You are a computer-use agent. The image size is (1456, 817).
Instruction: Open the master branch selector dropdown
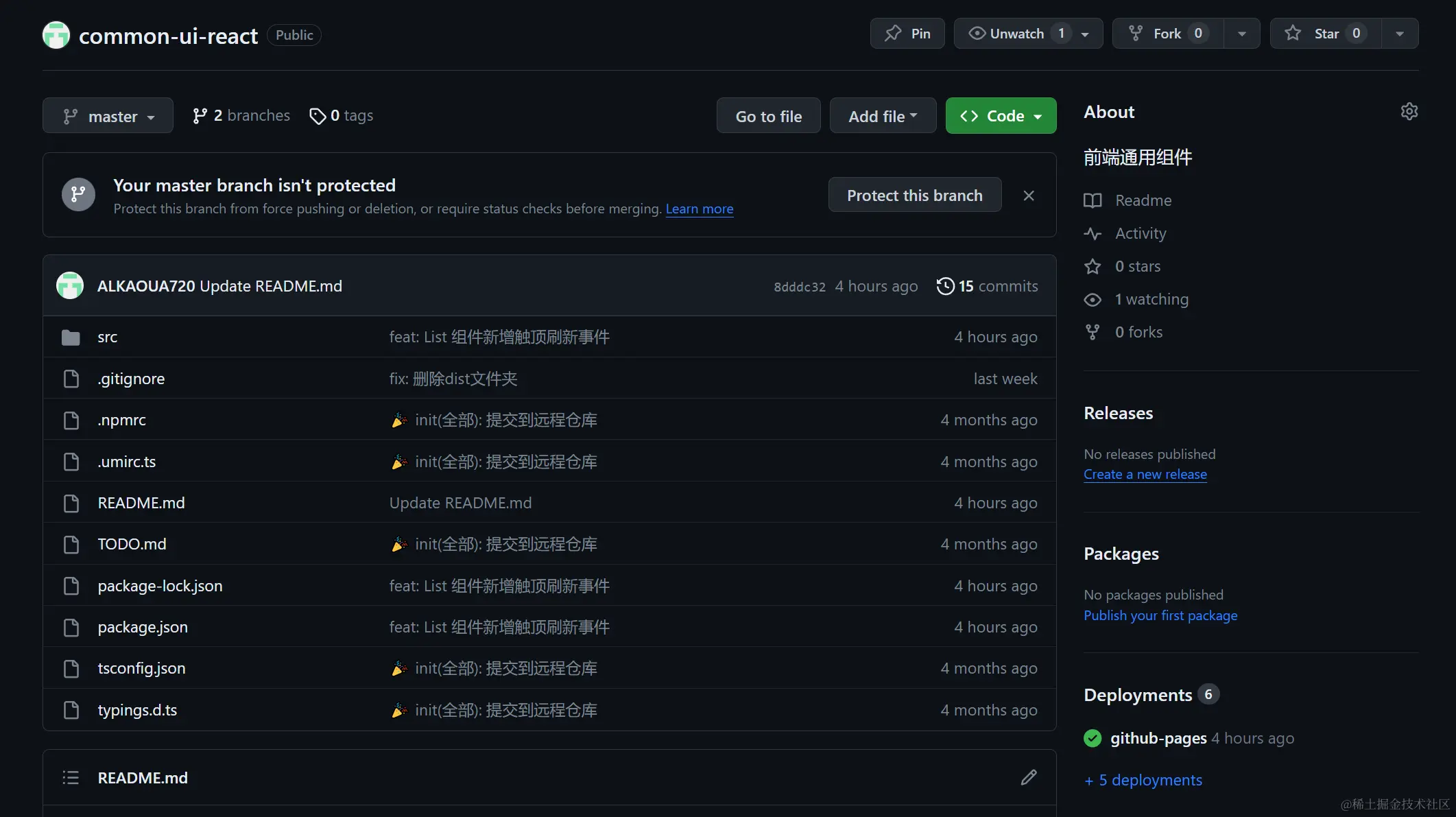pyautogui.click(x=107, y=115)
